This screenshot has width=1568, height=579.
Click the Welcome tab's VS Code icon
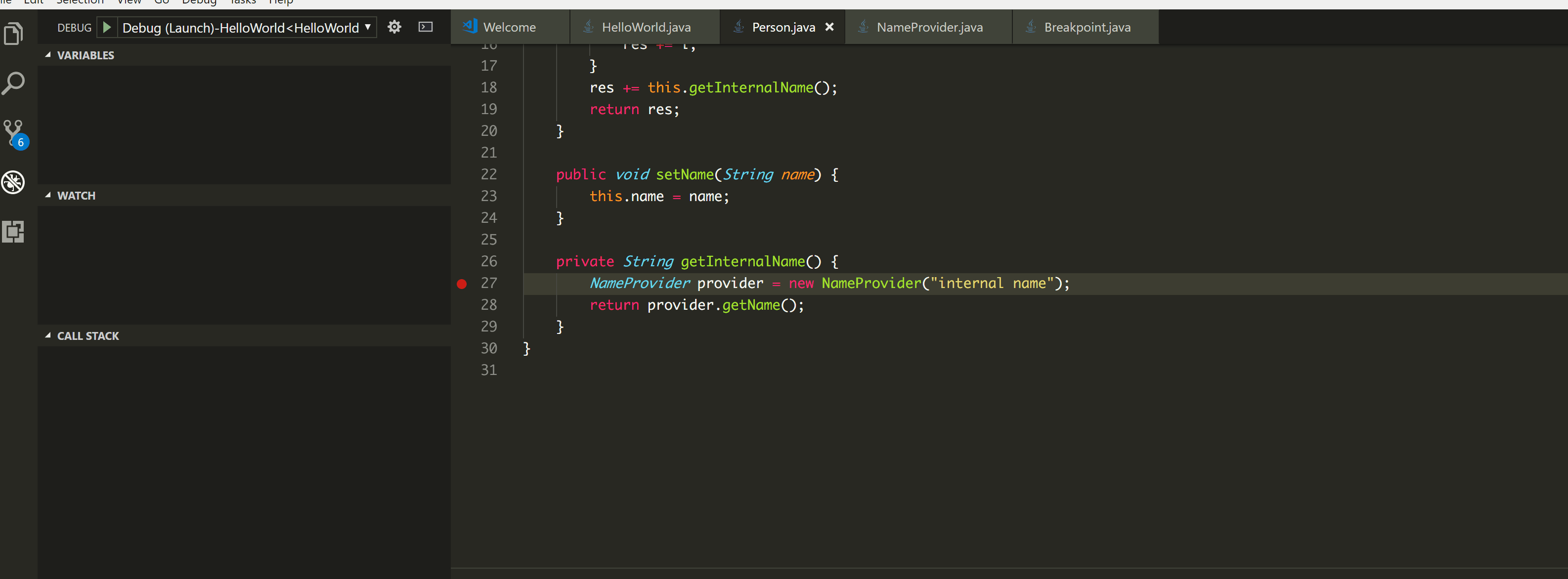(469, 27)
